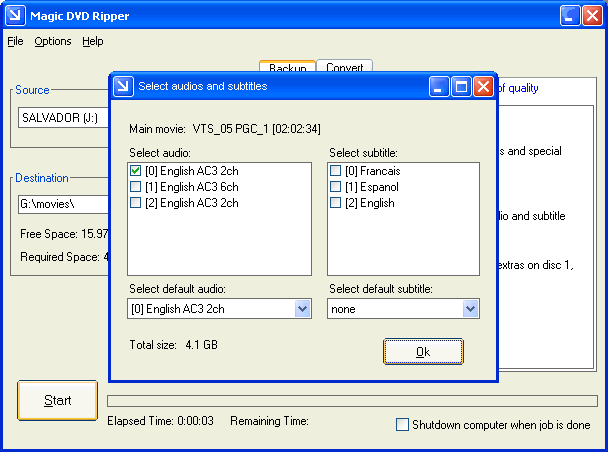Check the [1] English AC3 6ch audio track
The height and width of the screenshot is (452, 608).
(x=135, y=187)
